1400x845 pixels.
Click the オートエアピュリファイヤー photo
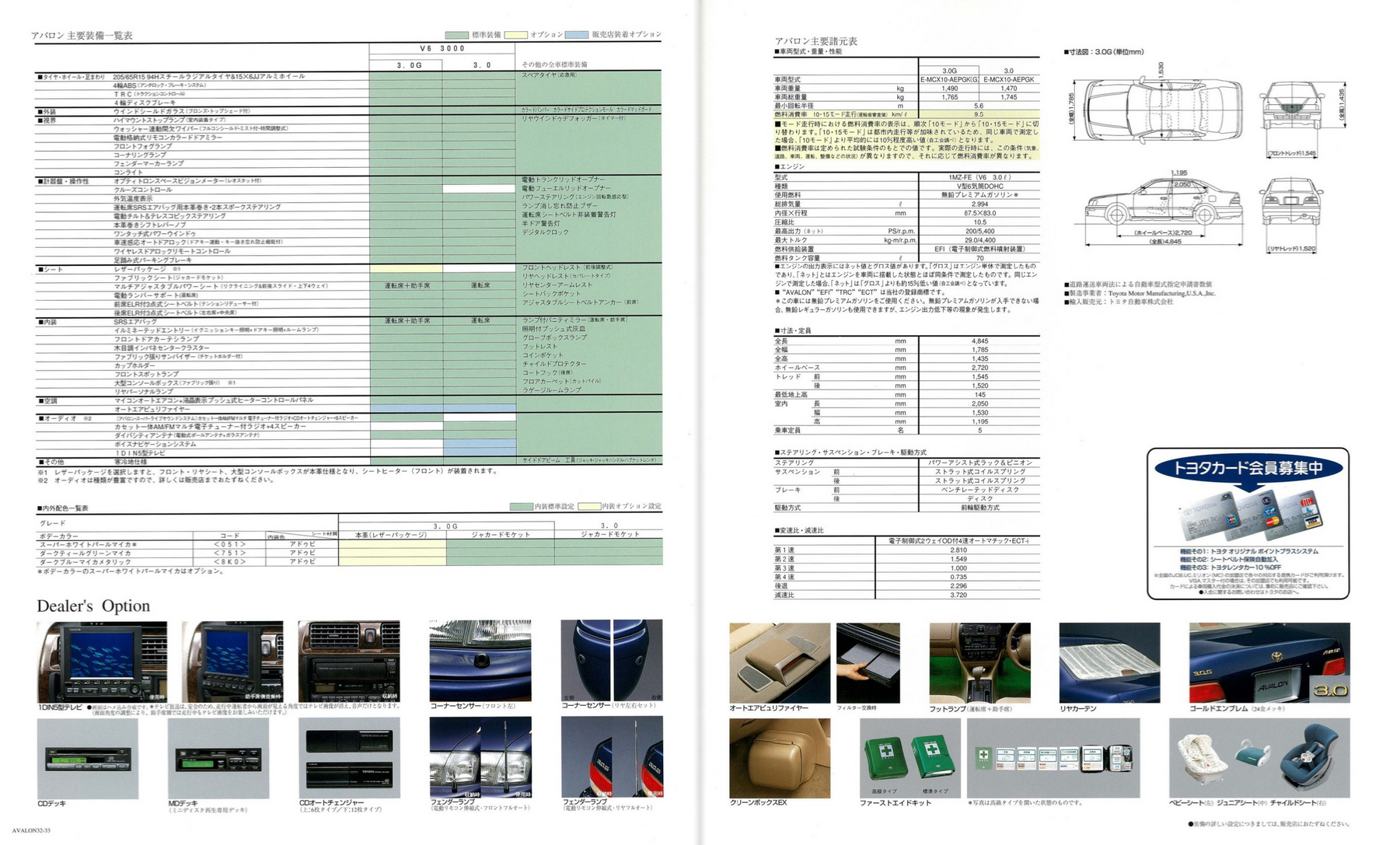pos(779,662)
